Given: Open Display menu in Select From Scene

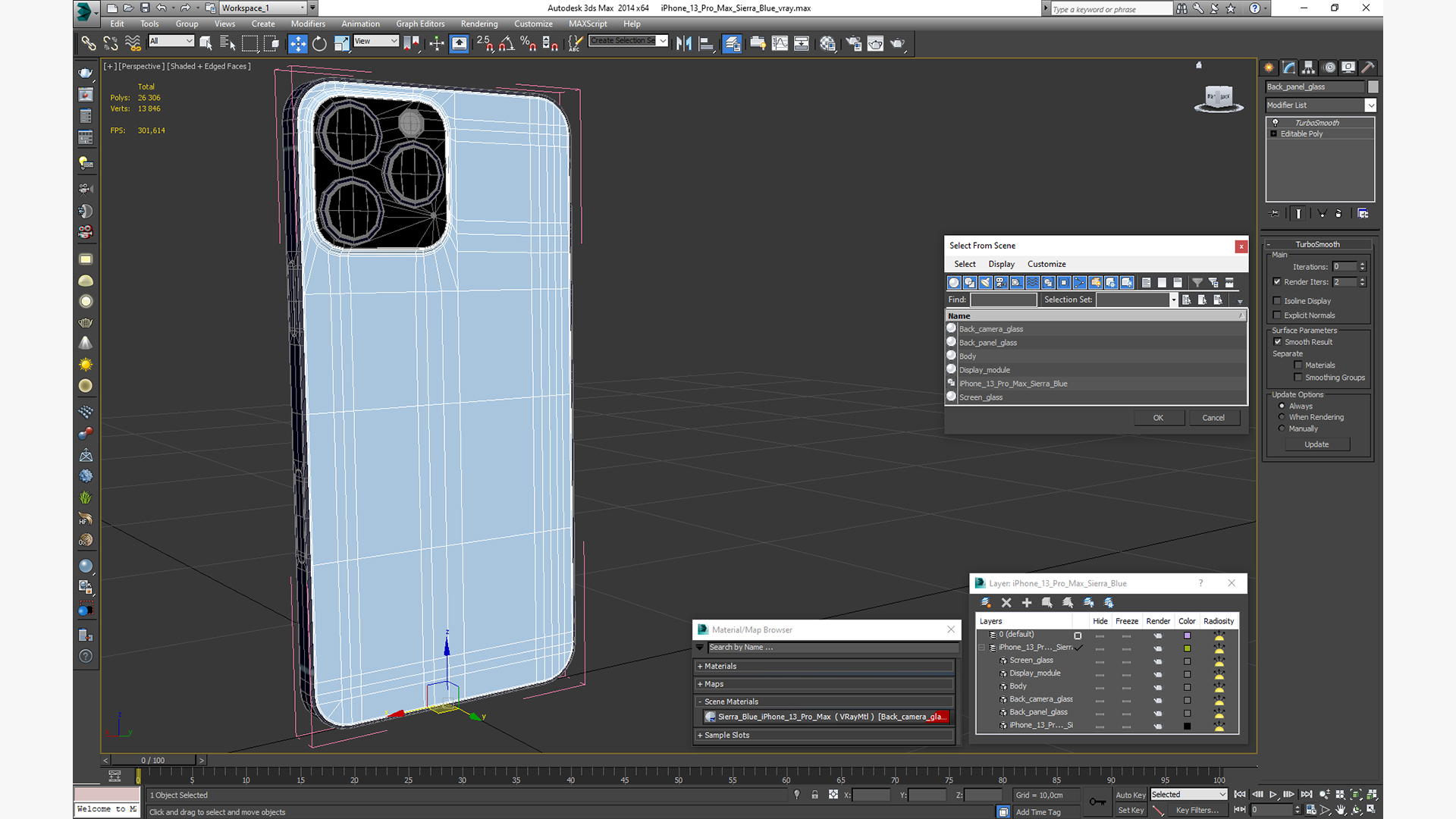Looking at the screenshot, I should pos(1001,264).
